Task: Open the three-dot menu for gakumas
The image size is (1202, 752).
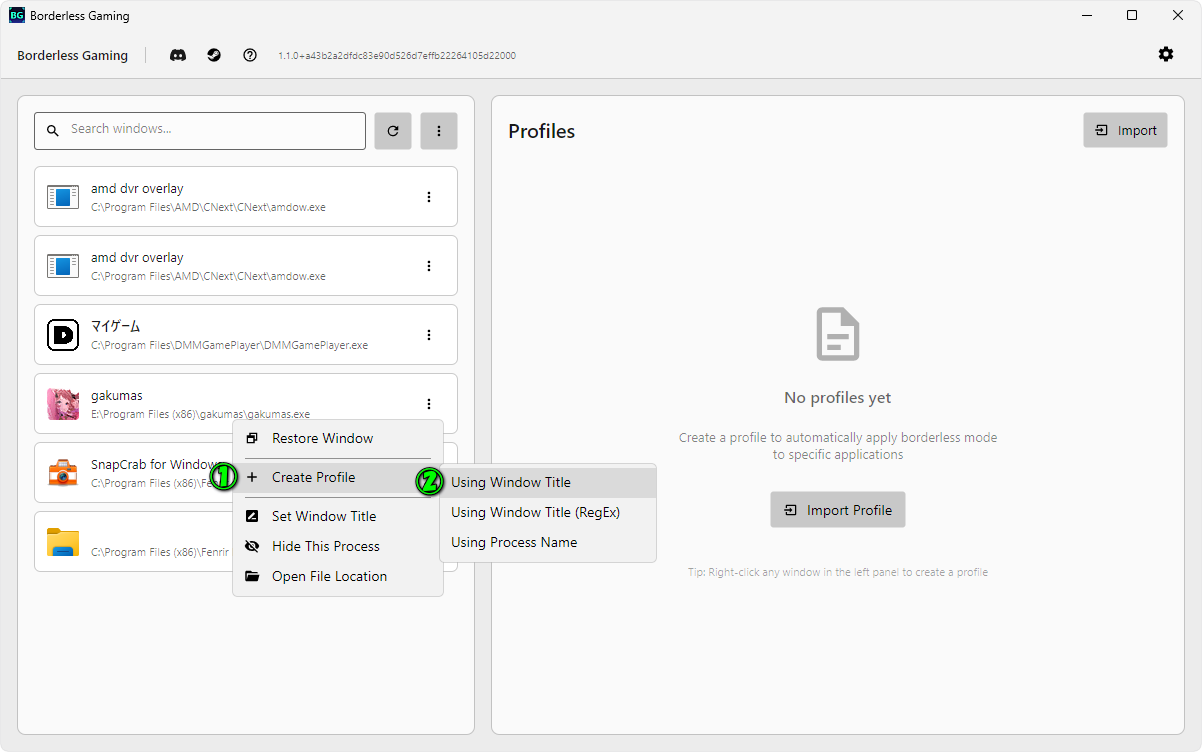Action: coord(429,404)
